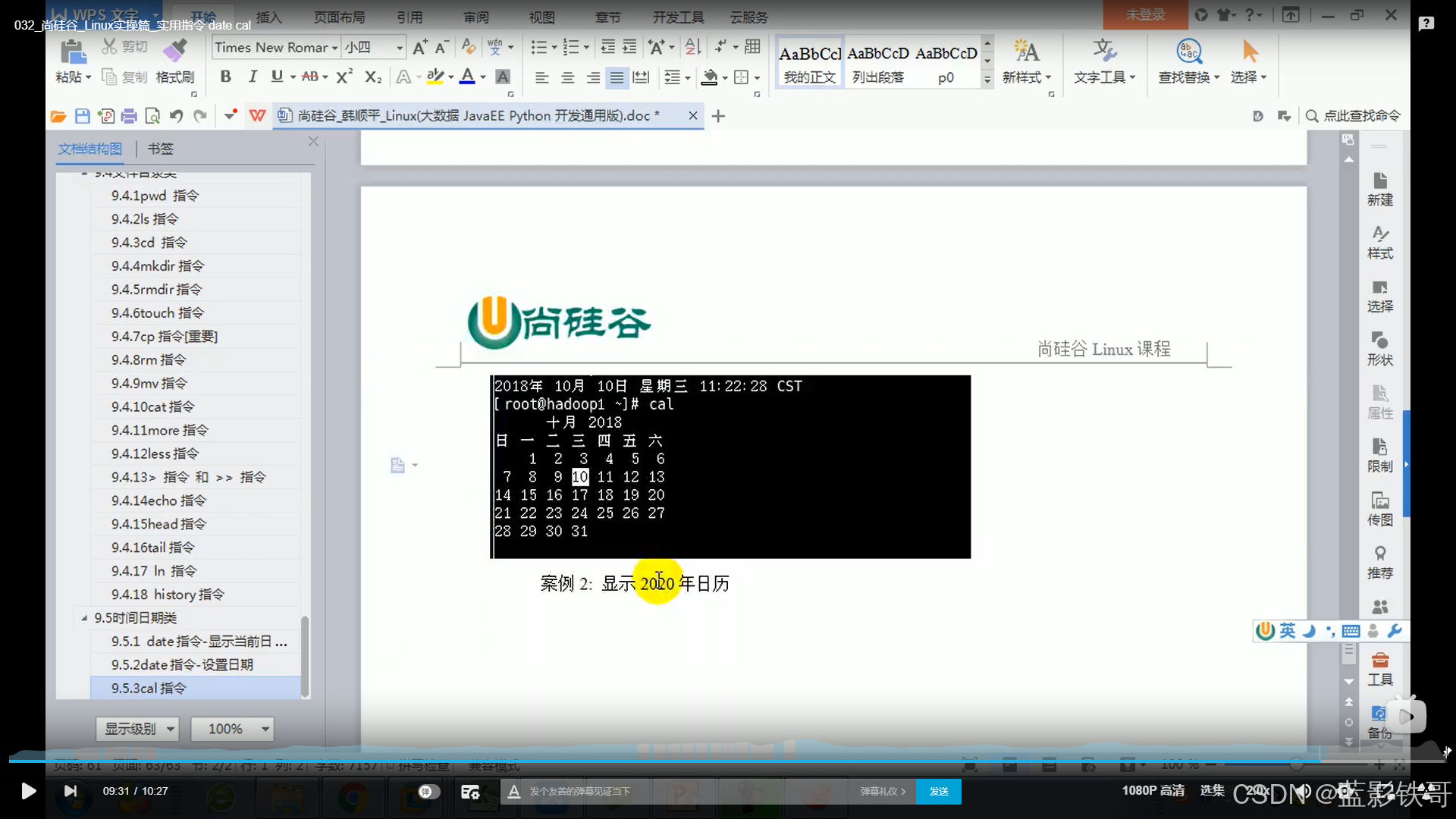Click the open folder icon in quick toolbar
1456x819 pixels.
click(x=58, y=116)
